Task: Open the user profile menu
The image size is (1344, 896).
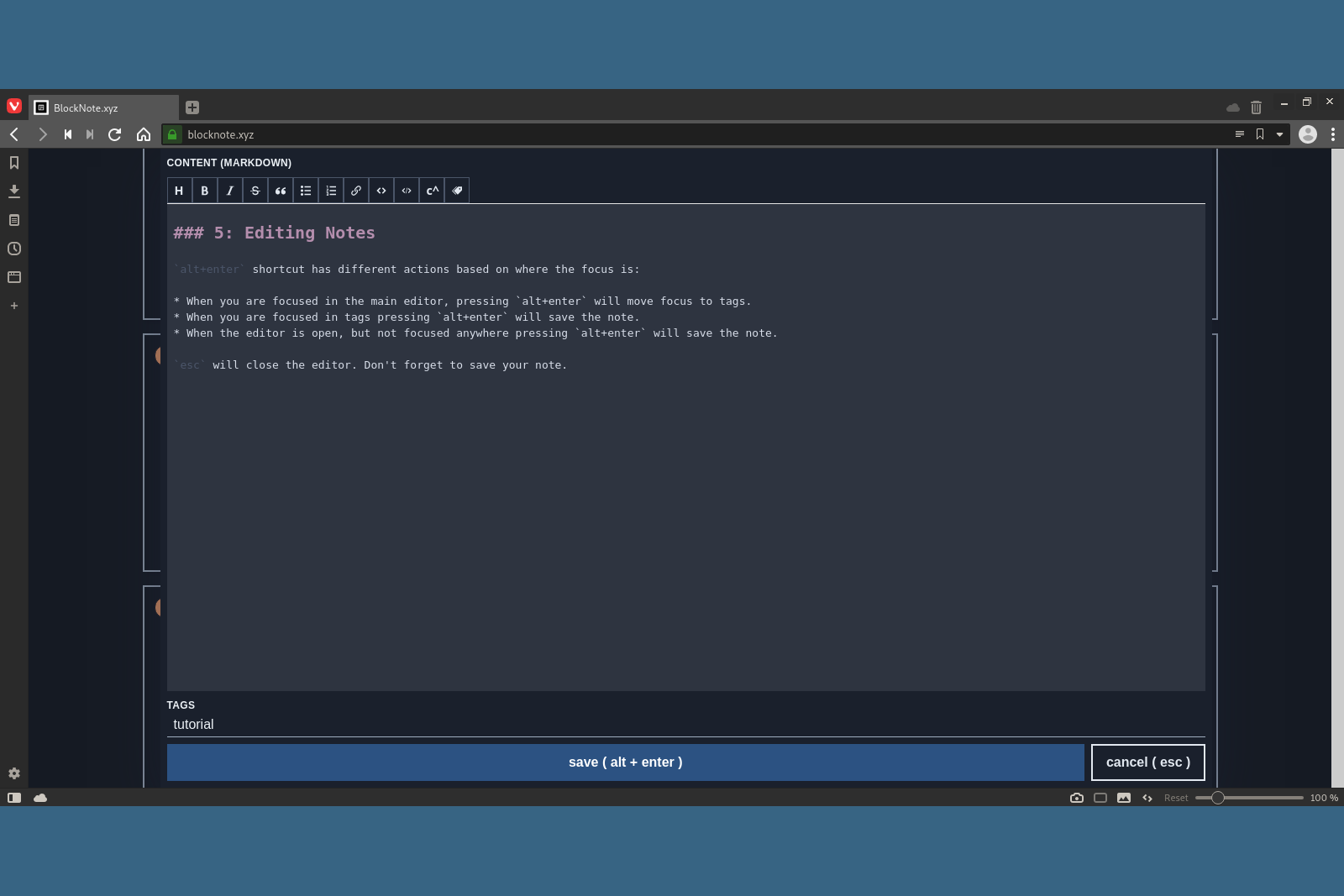Action: (x=1308, y=134)
